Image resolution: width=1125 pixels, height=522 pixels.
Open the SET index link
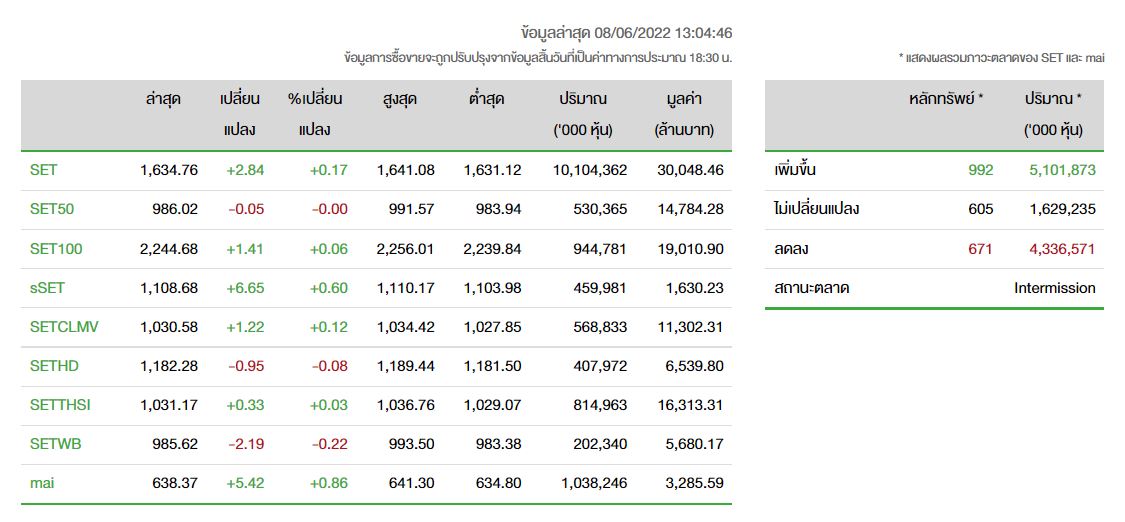43,170
